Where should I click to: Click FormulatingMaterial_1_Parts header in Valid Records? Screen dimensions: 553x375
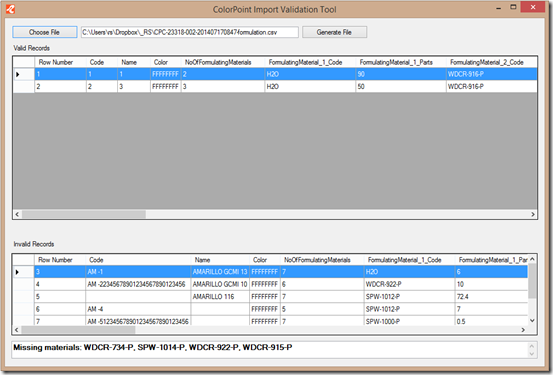(401, 62)
